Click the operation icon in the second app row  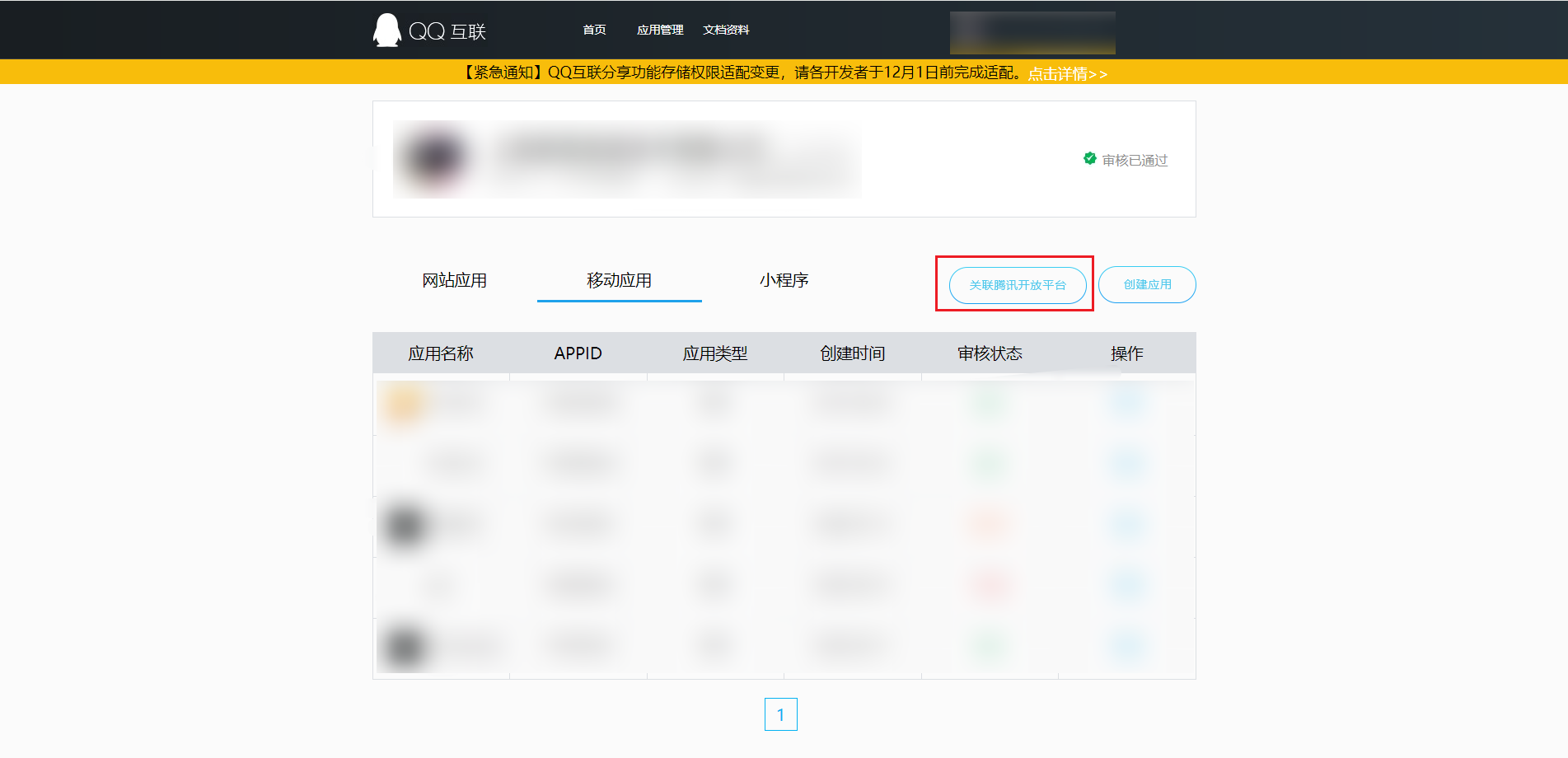(1128, 463)
